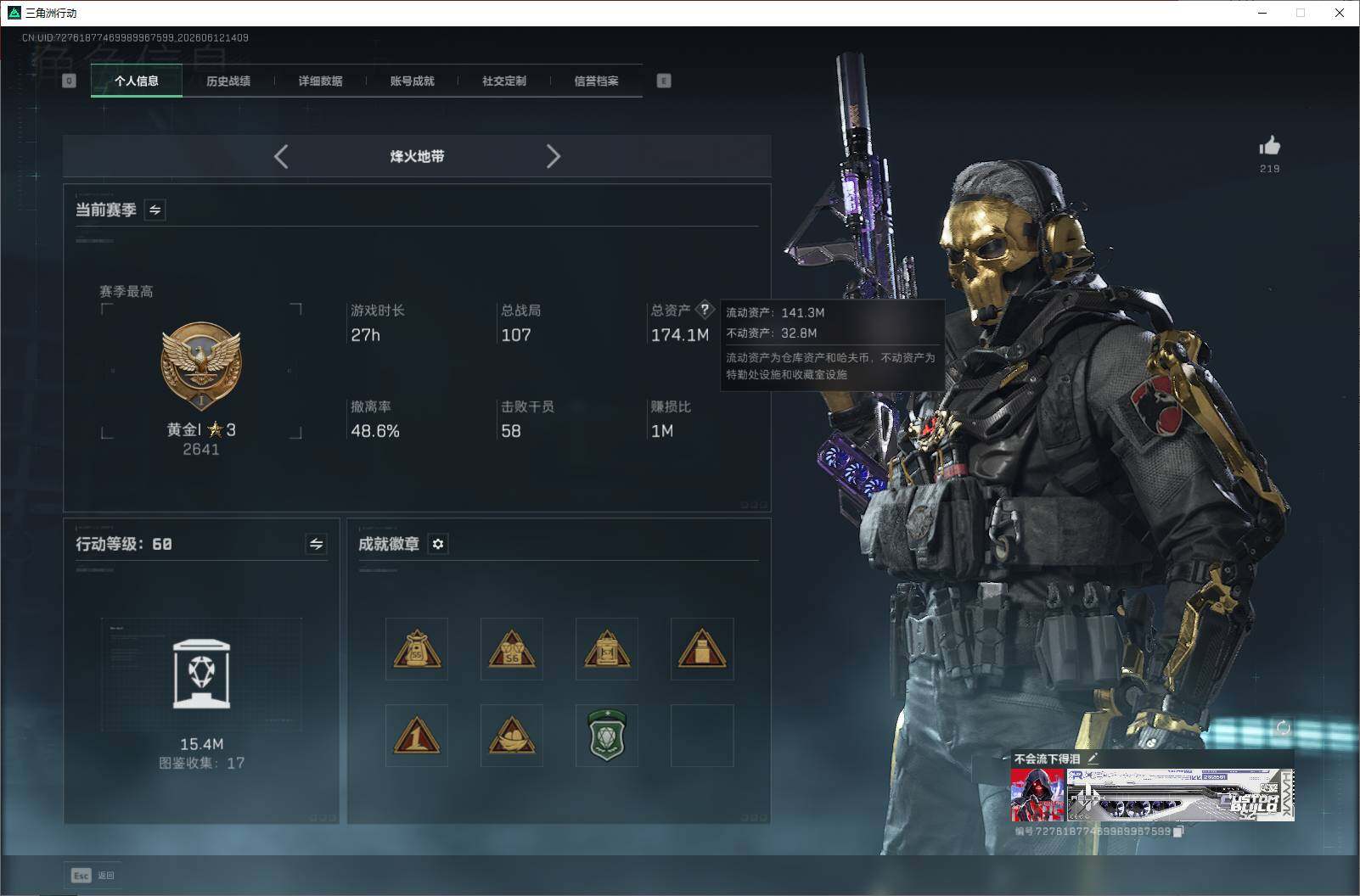The height and width of the screenshot is (896, 1360).
Task: Select the S7 crate achievement badge
Action: pyautogui.click(x=607, y=649)
